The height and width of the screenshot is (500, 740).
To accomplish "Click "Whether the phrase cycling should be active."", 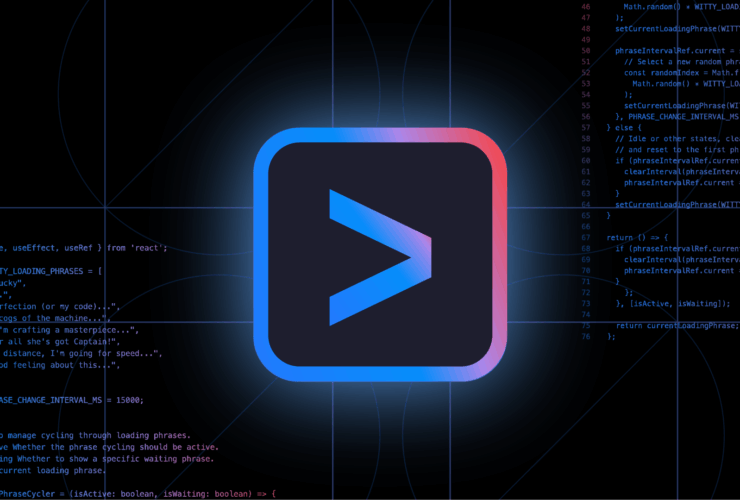I will [x=116, y=447].
